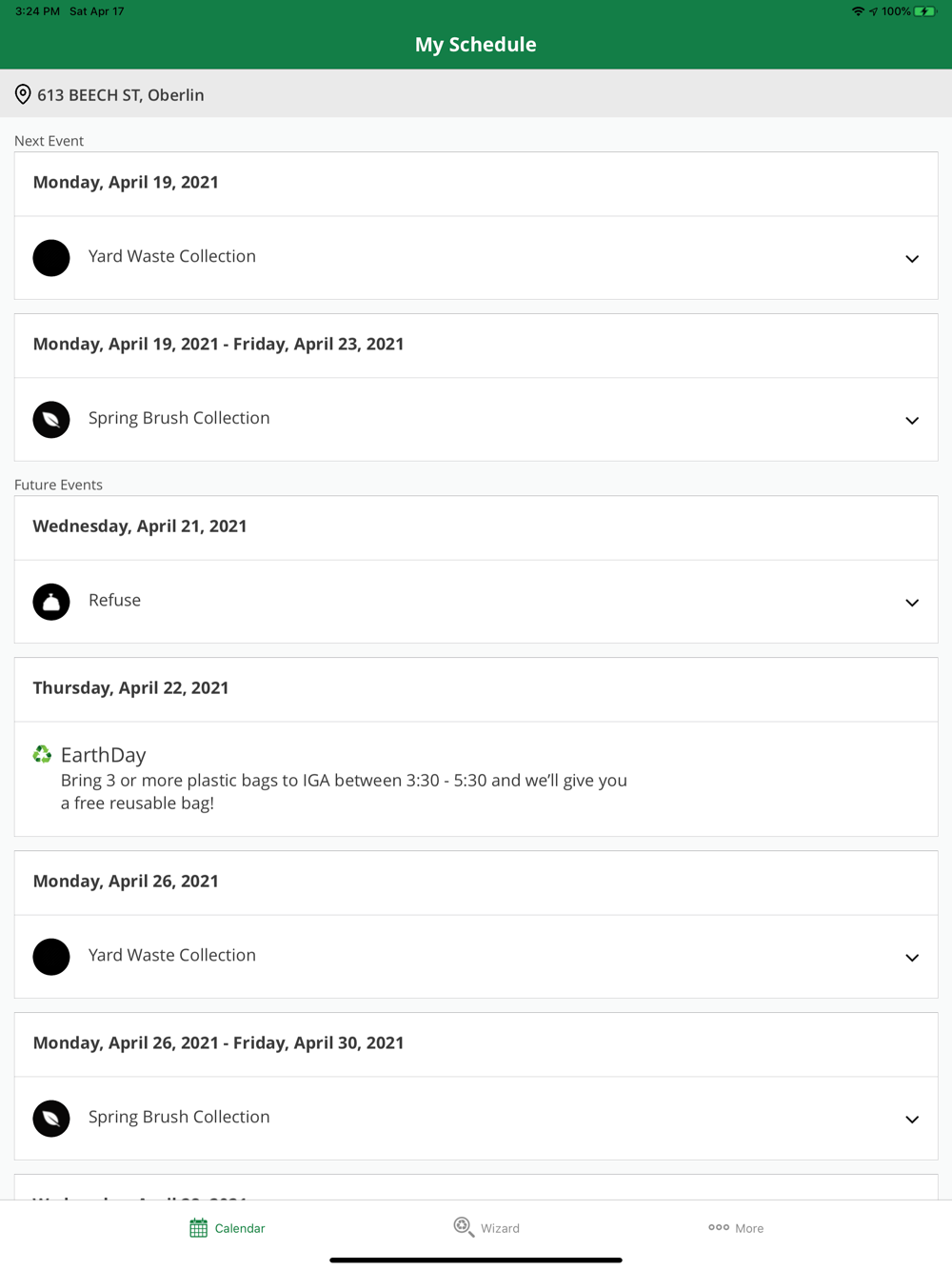
Task: Click the April 19 Spring Brush leaf icon
Action: [51, 420]
